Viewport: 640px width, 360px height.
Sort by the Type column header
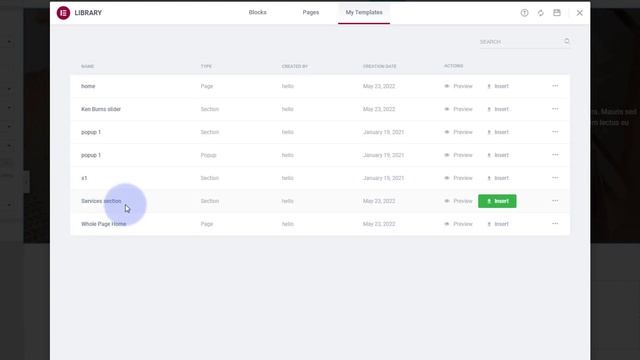point(206,66)
